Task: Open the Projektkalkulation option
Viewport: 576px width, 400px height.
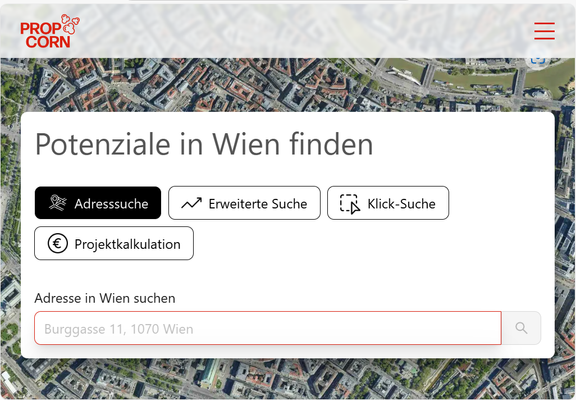Action: tap(114, 243)
